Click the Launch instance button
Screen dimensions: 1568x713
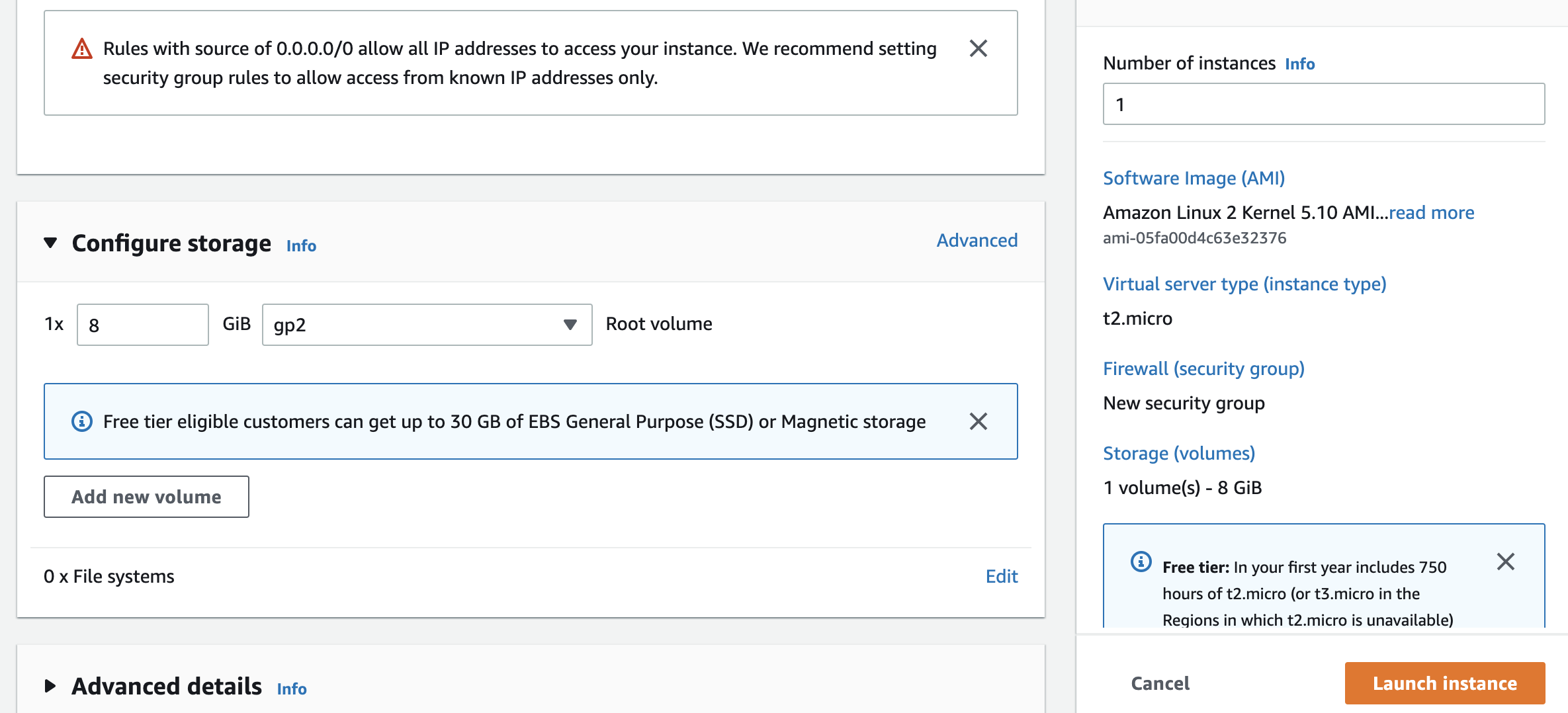pyautogui.click(x=1445, y=683)
